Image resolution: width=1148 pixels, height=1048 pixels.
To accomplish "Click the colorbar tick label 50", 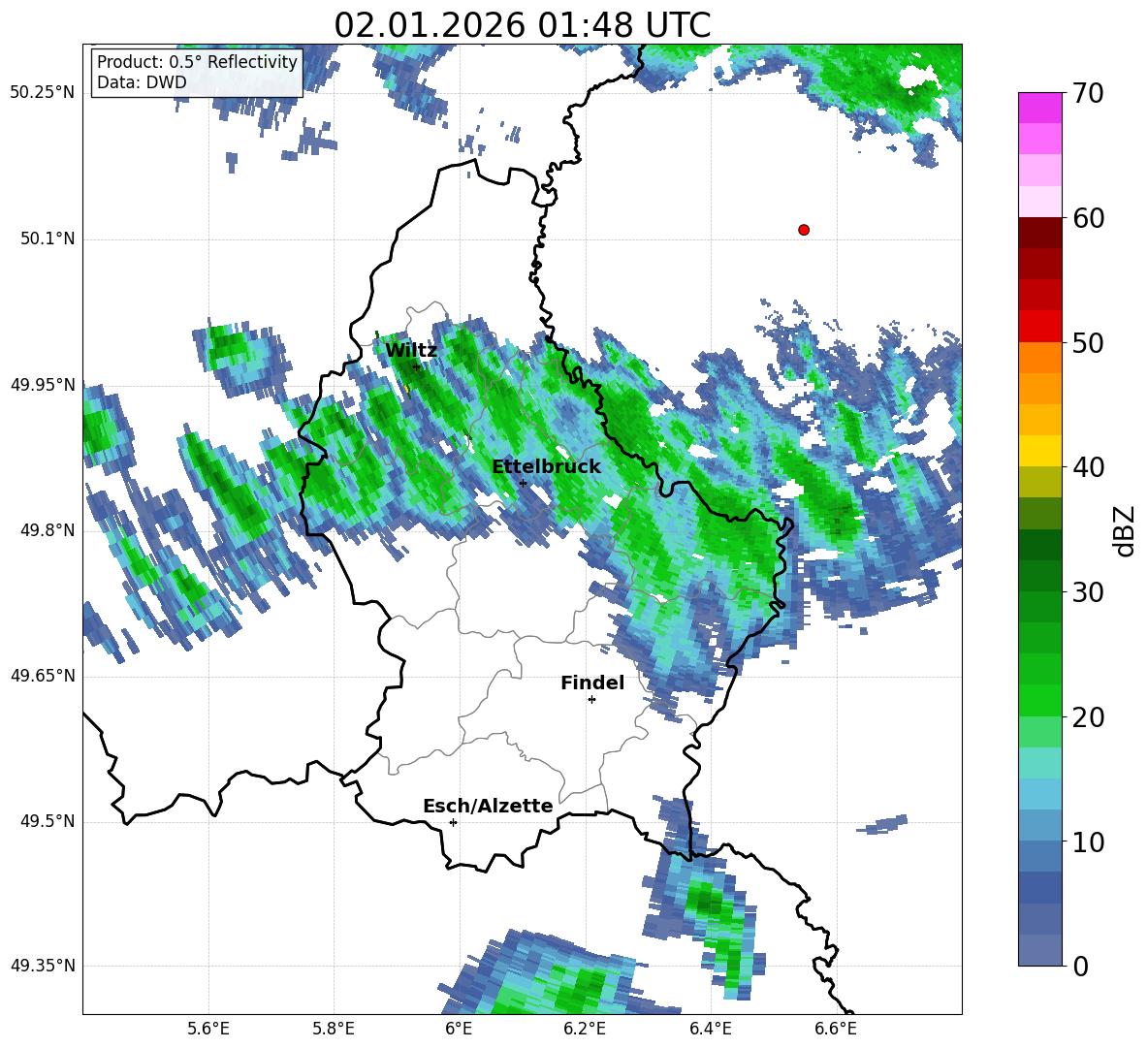I will click(x=1088, y=343).
